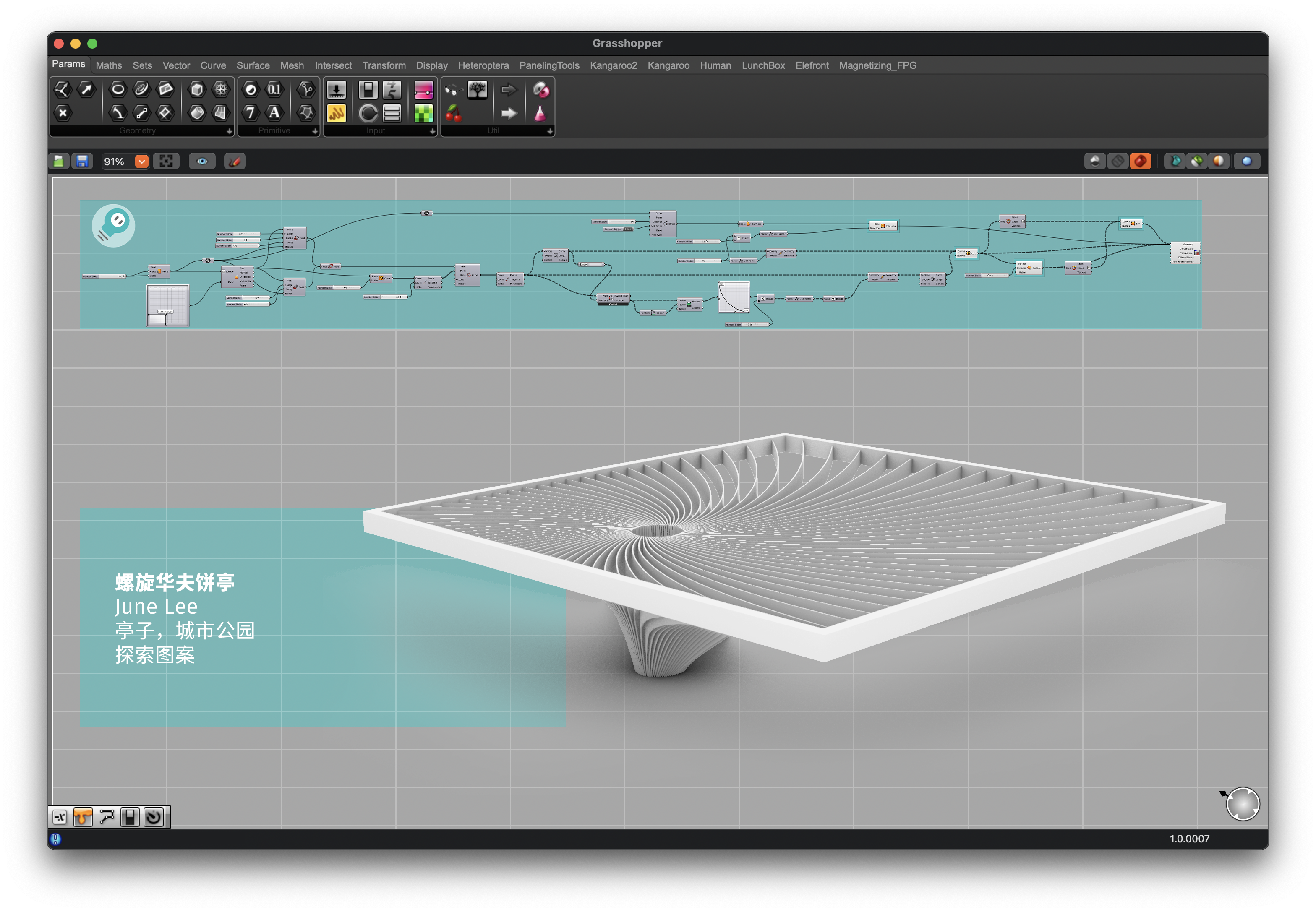Enable shaded red preview mode
Screen dimensions: 1316x912
pyautogui.click(x=1140, y=162)
